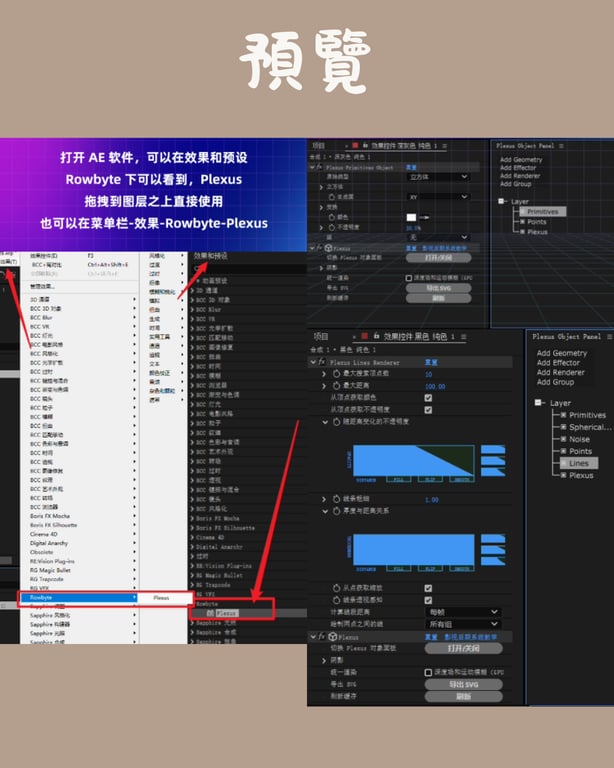Open the white color swatch in upper panel
This screenshot has width=614, height=768.
(411, 217)
